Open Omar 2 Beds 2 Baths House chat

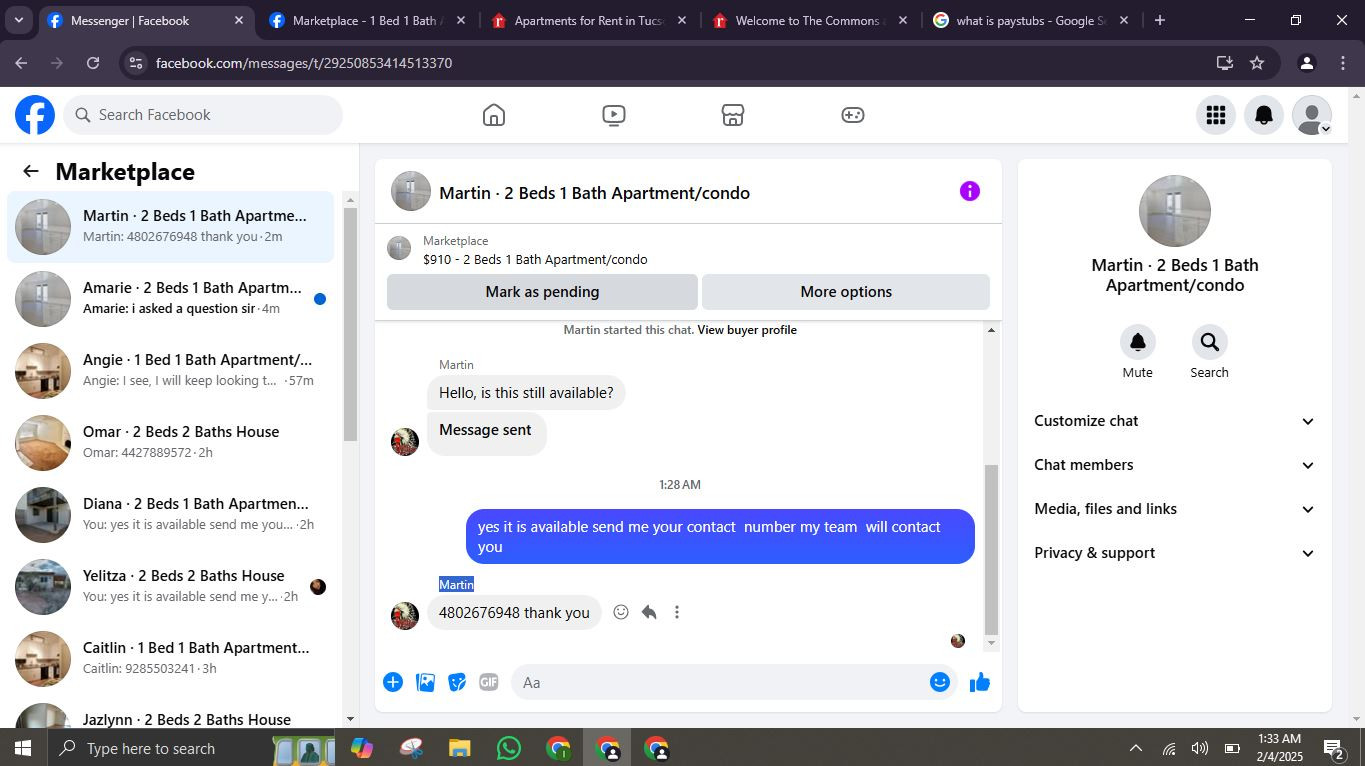point(171,443)
